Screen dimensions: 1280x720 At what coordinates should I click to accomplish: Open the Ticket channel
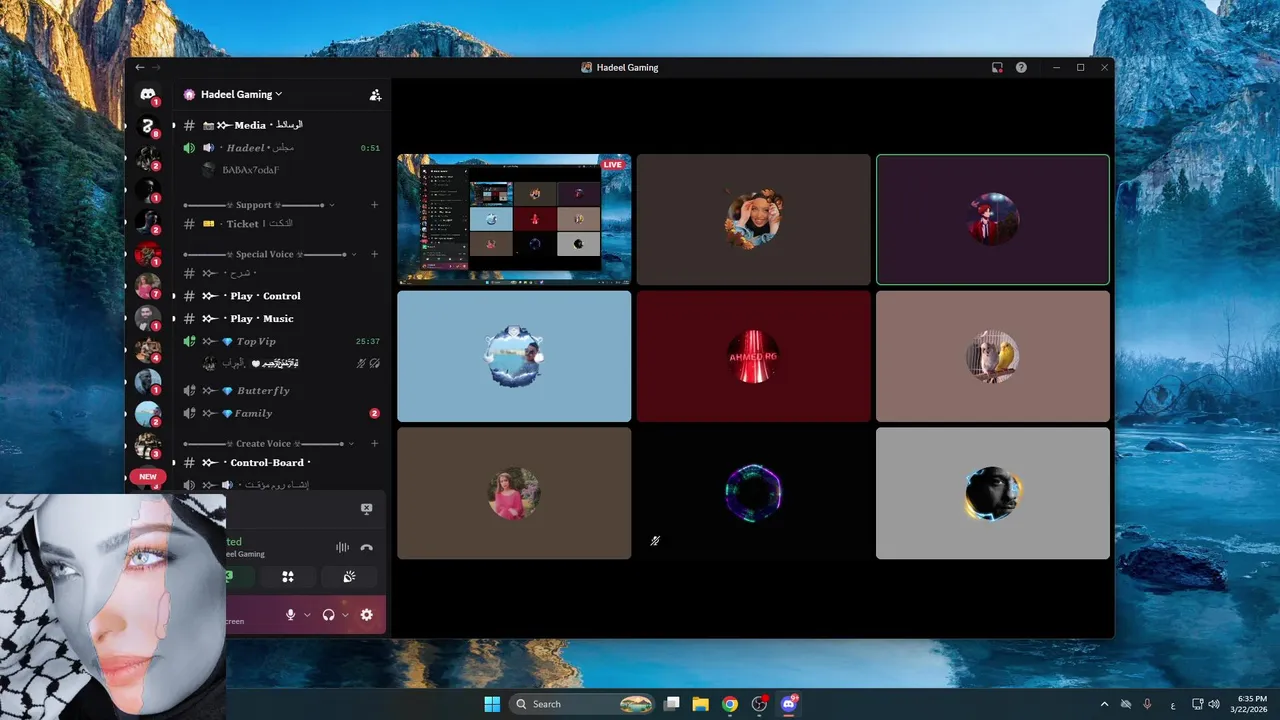pyautogui.click(x=280, y=224)
